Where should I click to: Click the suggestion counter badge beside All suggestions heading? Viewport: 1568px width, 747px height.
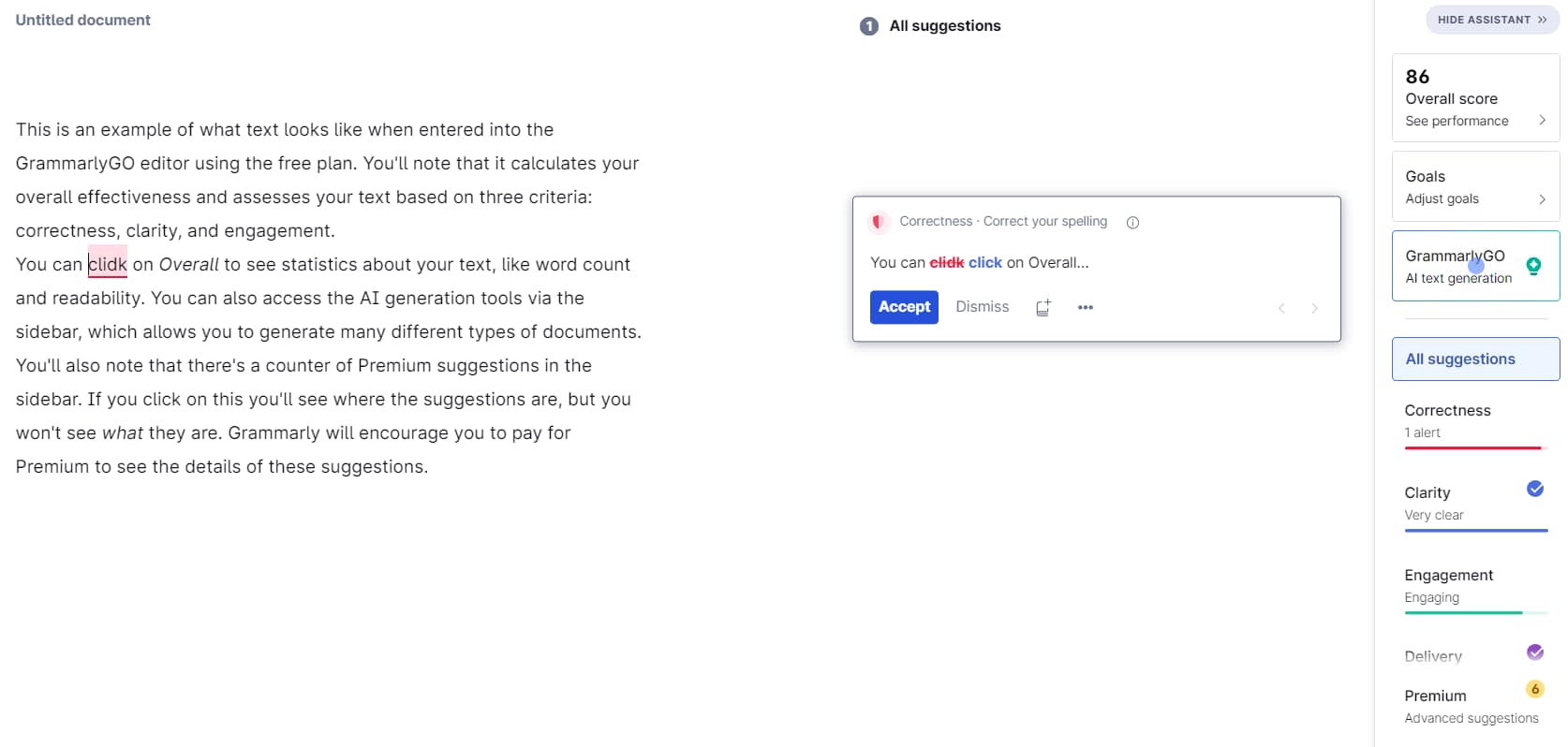[x=868, y=26]
